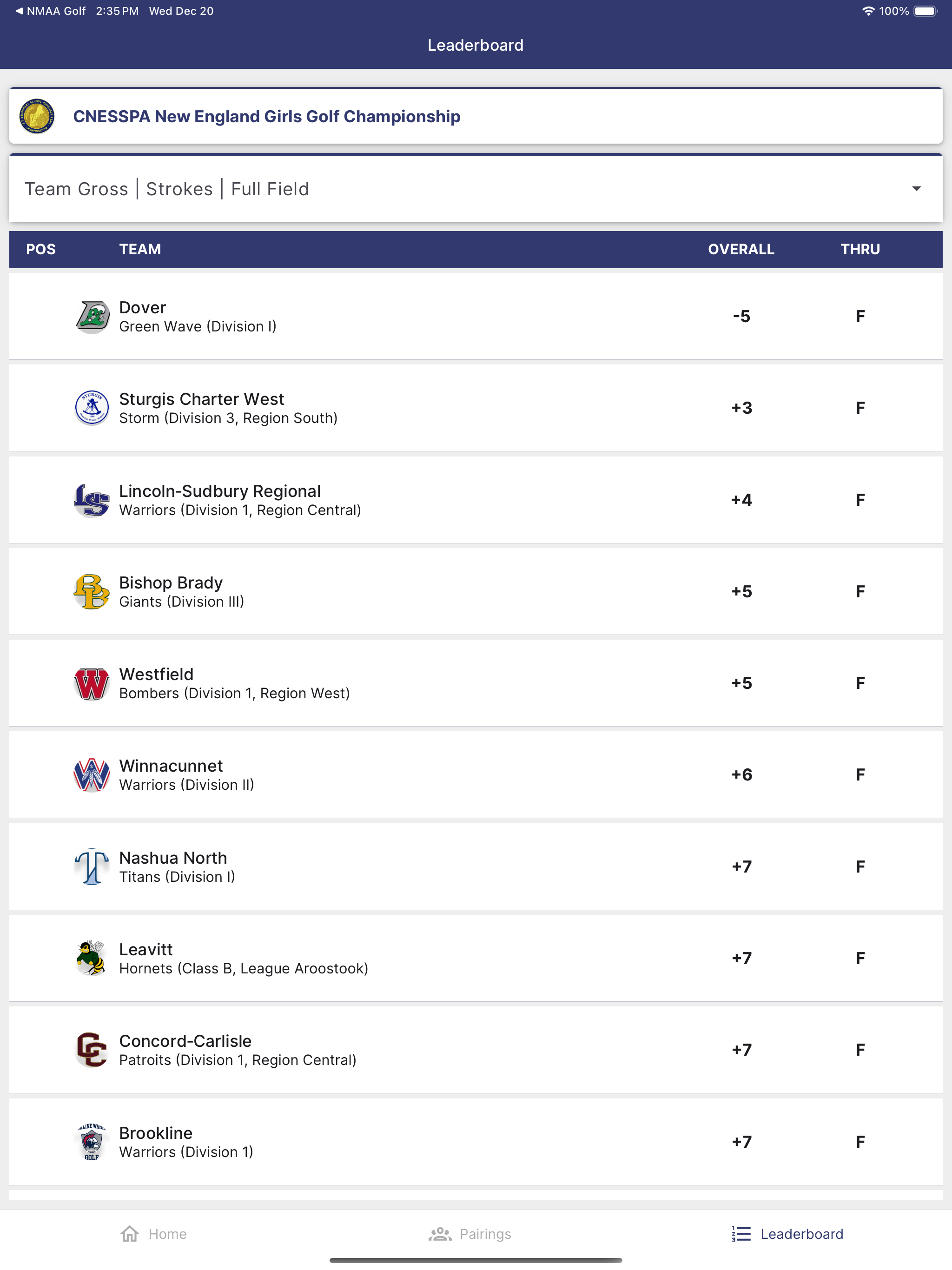This screenshot has width=952, height=1270.
Task: Tap the Westfield W logo
Action: (92, 683)
